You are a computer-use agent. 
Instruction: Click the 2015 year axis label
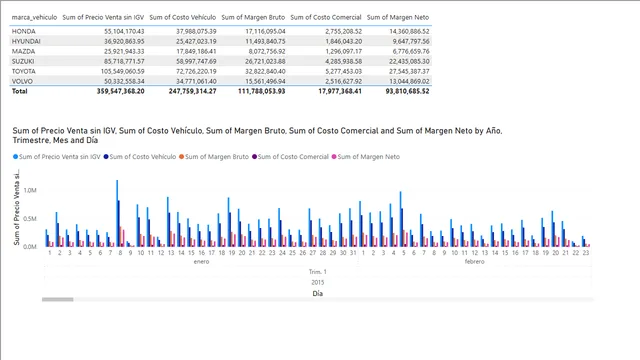(x=318, y=282)
